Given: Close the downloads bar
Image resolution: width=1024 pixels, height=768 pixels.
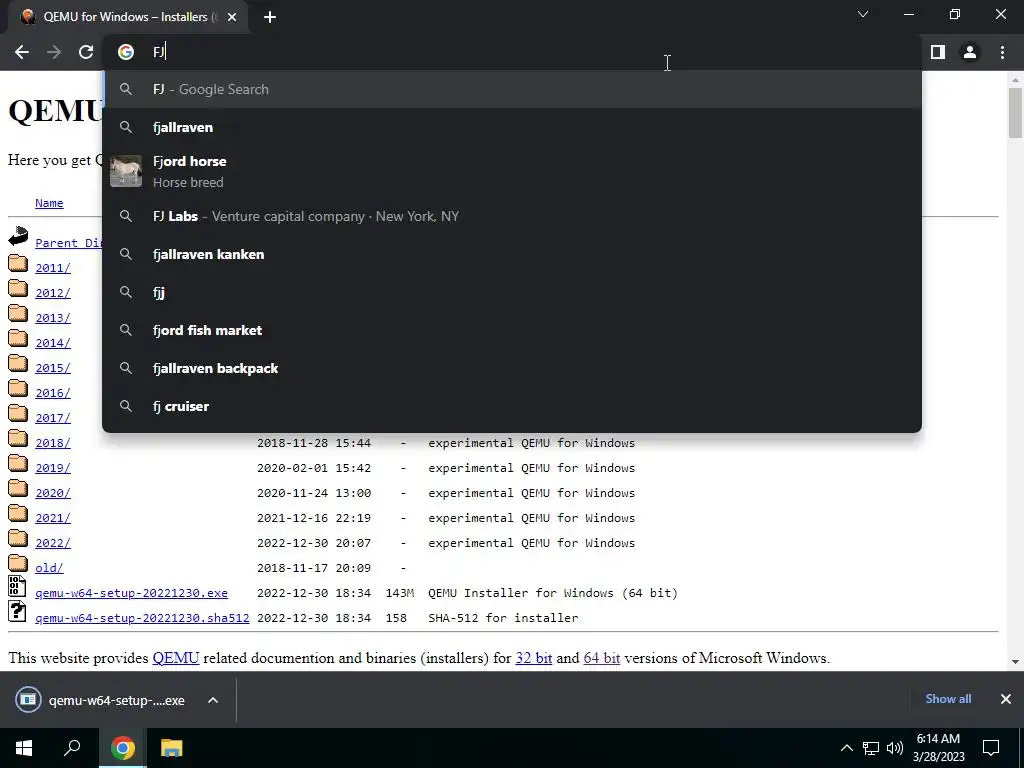Looking at the screenshot, I should click(x=1006, y=699).
